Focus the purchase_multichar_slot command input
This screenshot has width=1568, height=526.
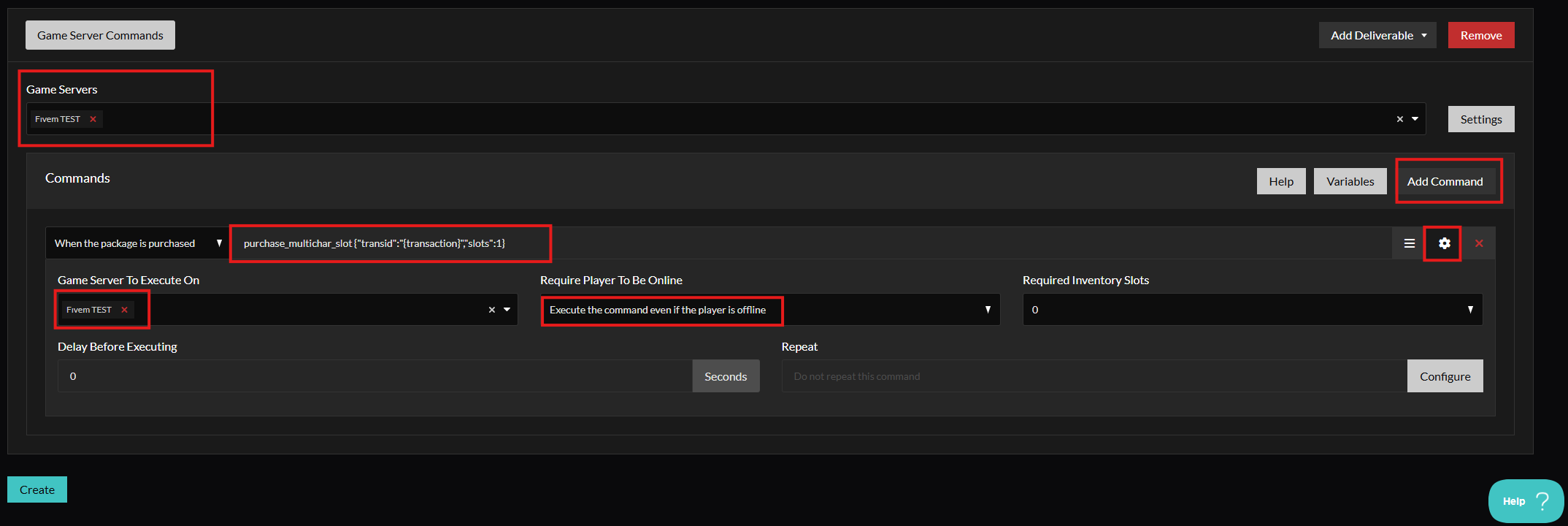click(x=811, y=243)
